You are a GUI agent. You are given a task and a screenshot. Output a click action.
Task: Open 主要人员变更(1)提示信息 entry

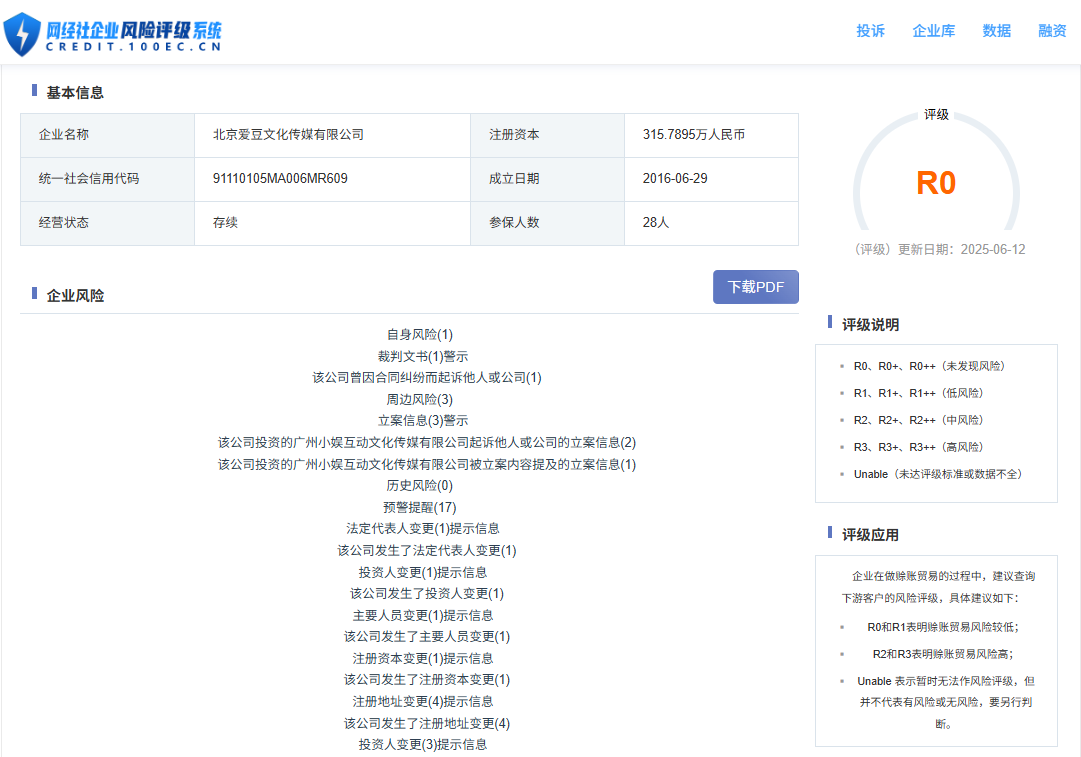(x=422, y=615)
